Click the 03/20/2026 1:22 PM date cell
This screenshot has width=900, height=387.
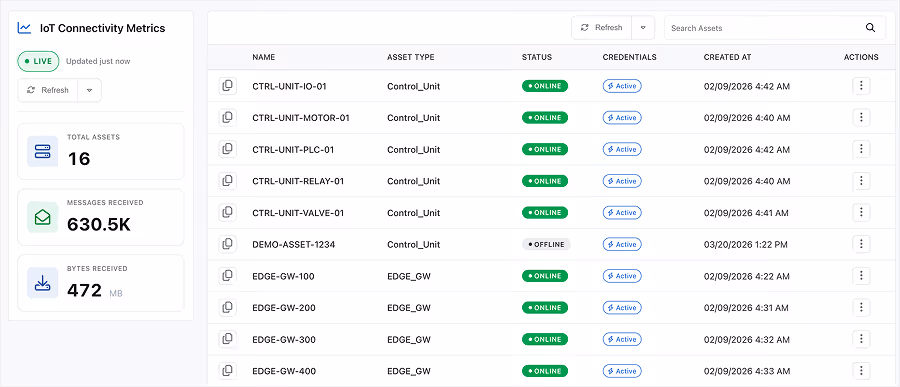click(x=746, y=245)
